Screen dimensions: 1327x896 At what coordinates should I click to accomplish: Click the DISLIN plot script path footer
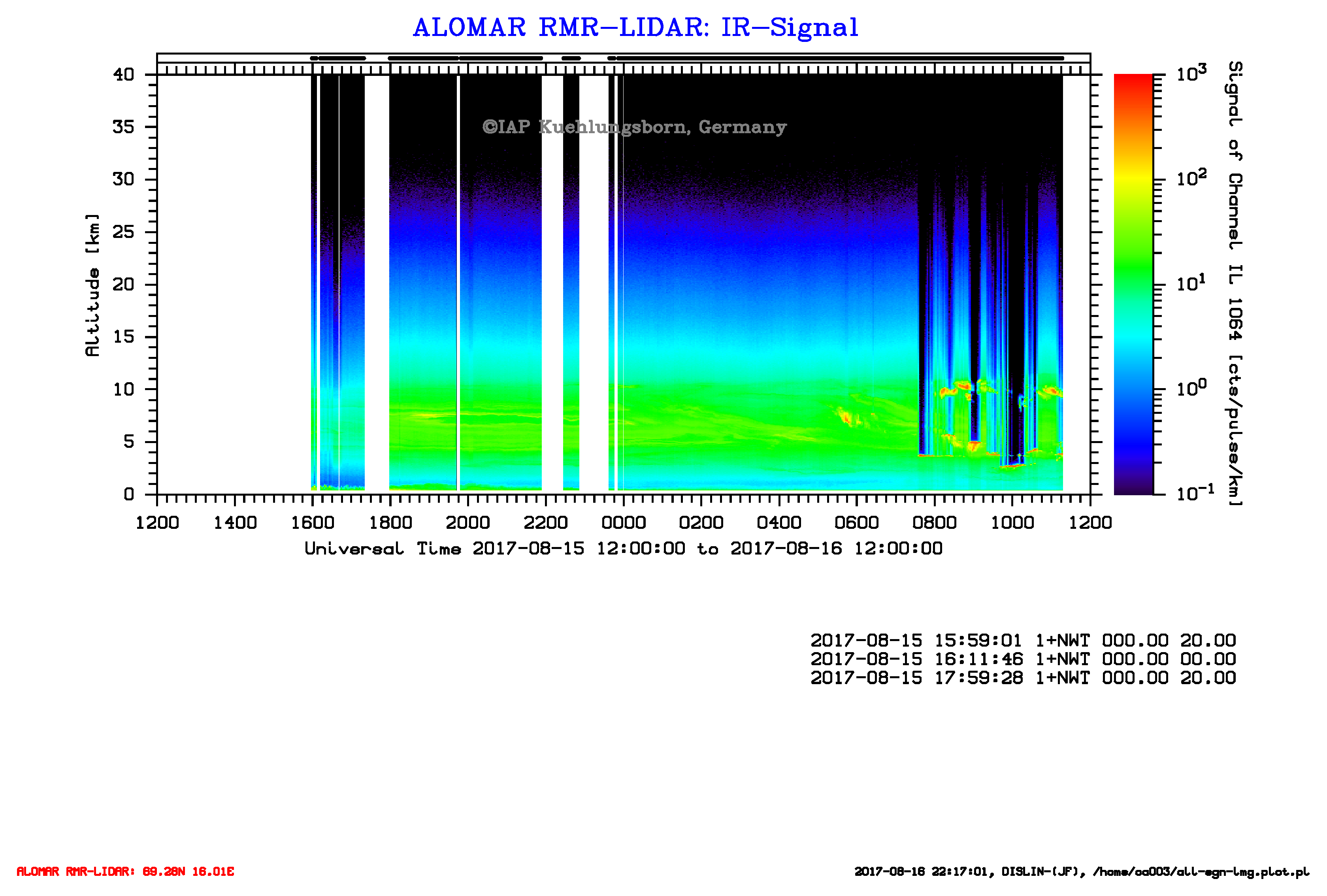tap(1081, 872)
